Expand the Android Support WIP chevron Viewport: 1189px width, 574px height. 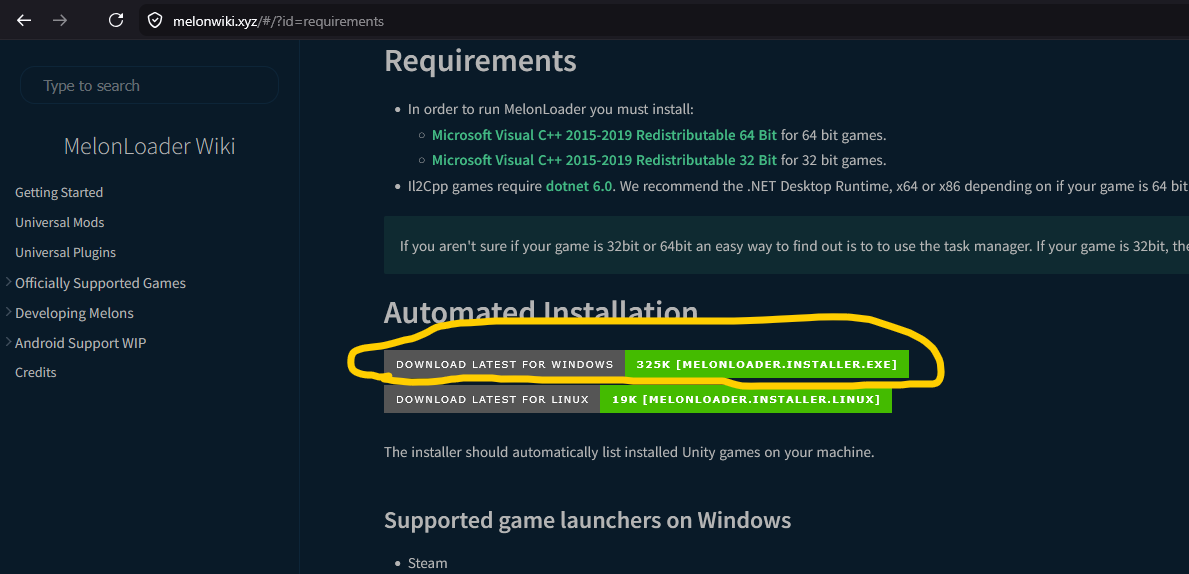coord(8,342)
